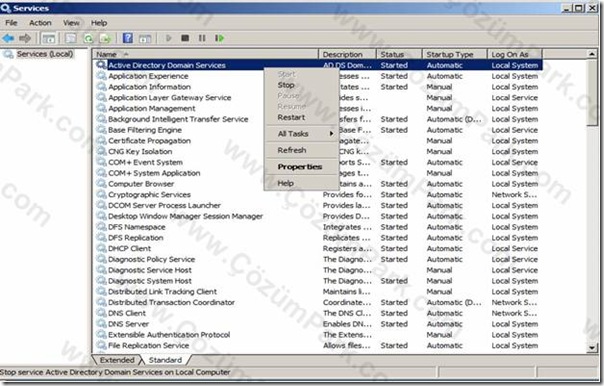Click gear icon of DHCP Client service
The height and width of the screenshot is (386, 604).
[101, 248]
